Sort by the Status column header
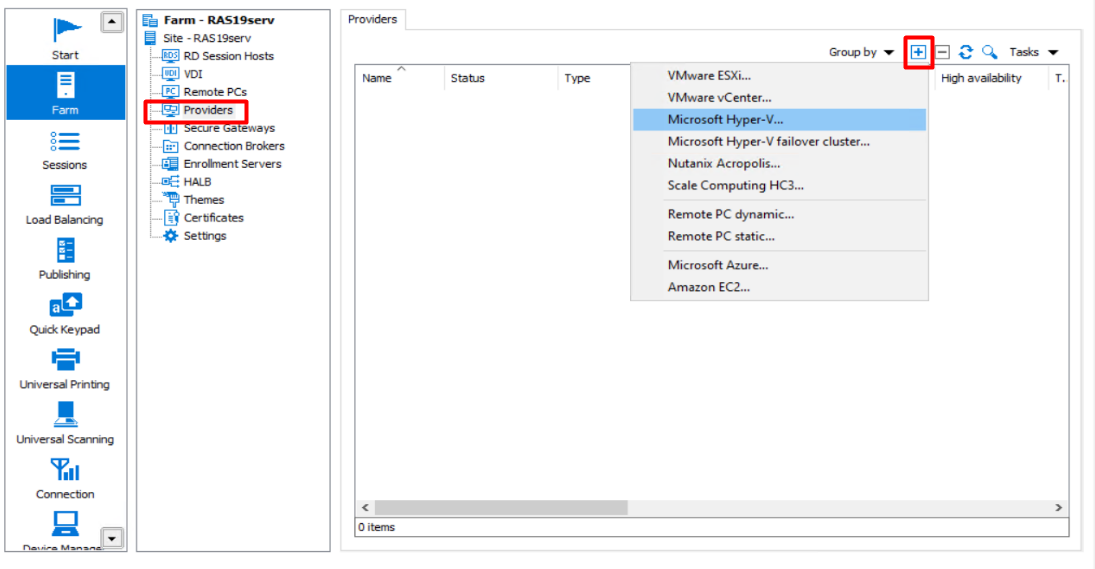1095x569 pixels. [x=468, y=78]
